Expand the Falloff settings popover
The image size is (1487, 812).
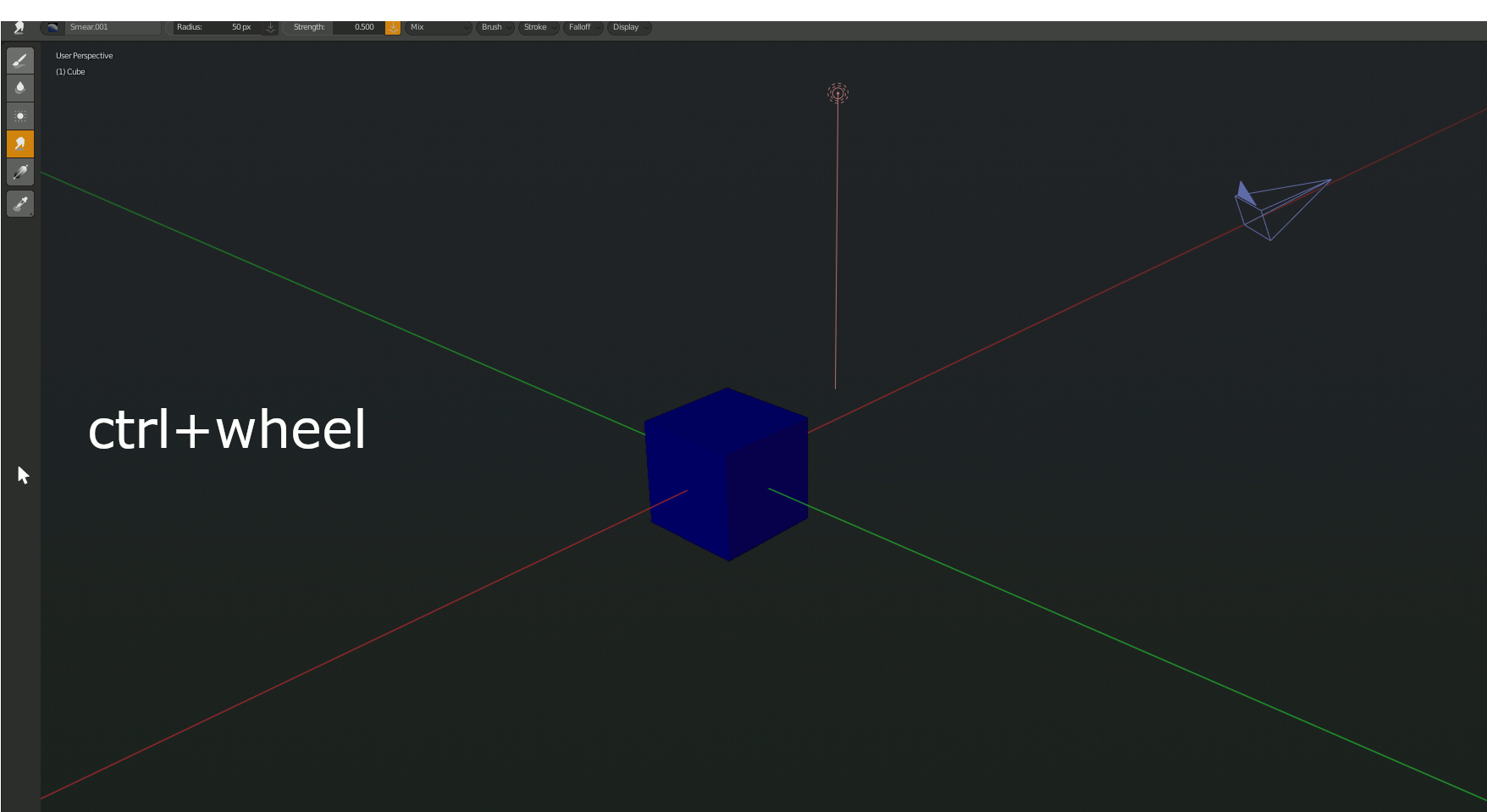pyautogui.click(x=583, y=27)
